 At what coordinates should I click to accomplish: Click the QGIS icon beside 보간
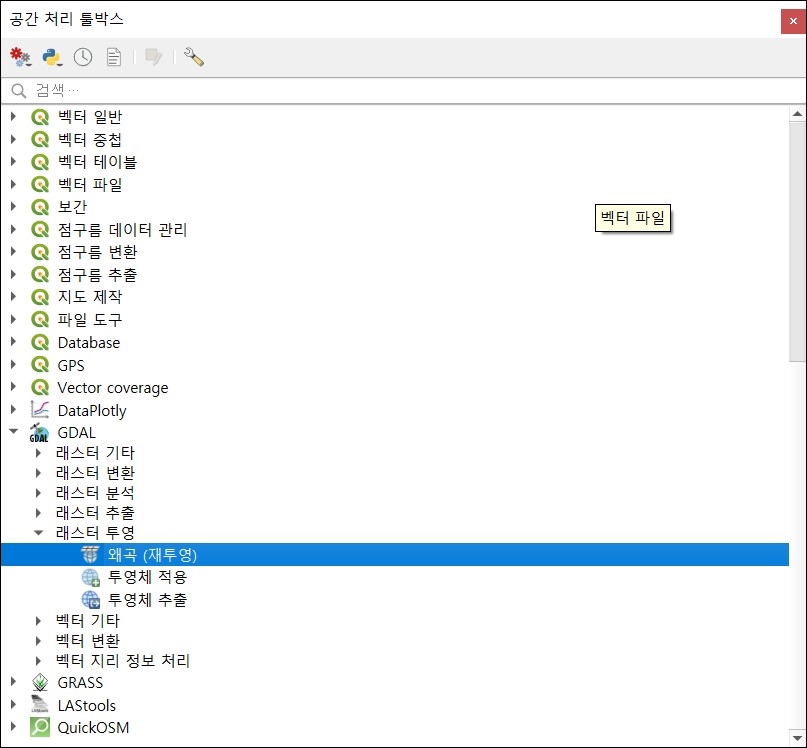point(40,207)
